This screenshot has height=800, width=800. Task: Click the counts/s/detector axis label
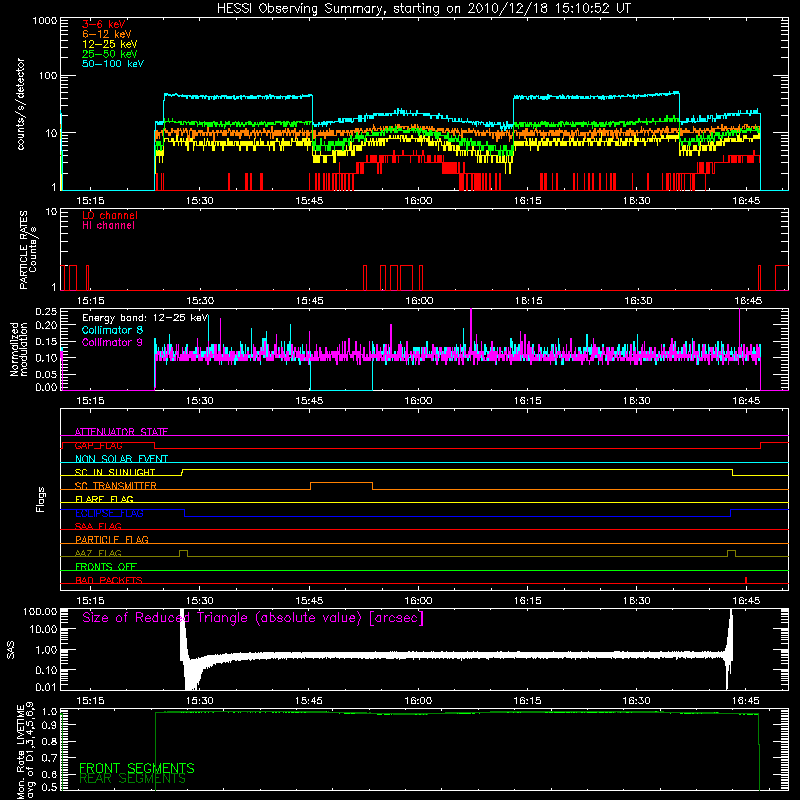click(20, 104)
